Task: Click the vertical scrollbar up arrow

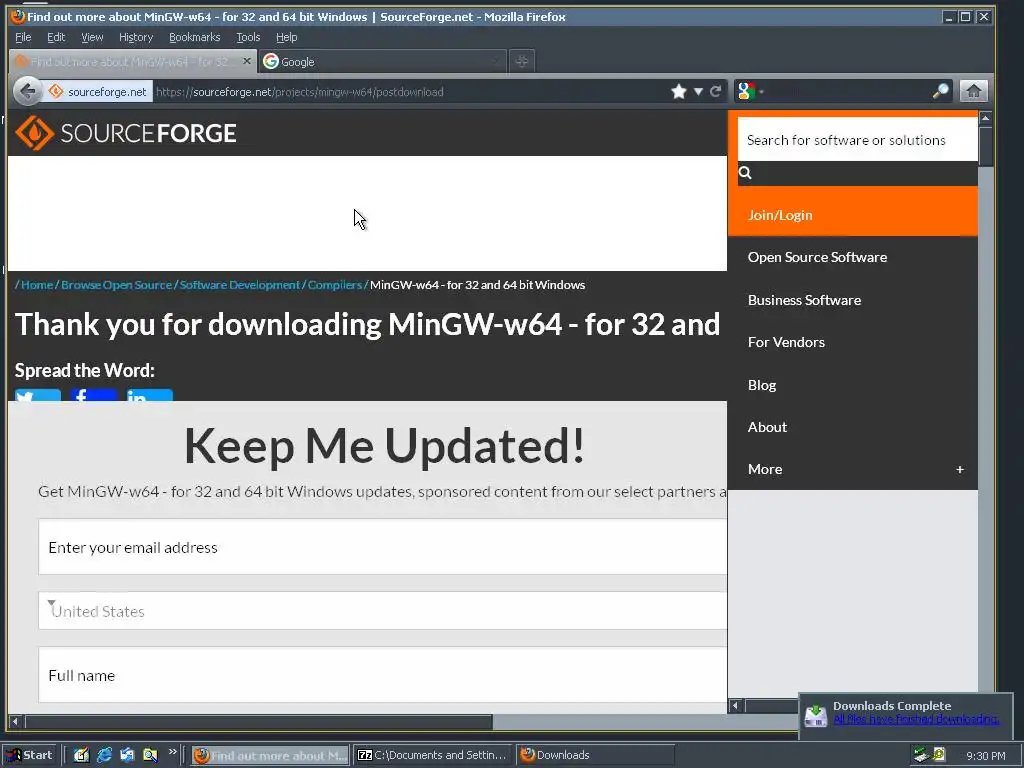Action: (985, 118)
